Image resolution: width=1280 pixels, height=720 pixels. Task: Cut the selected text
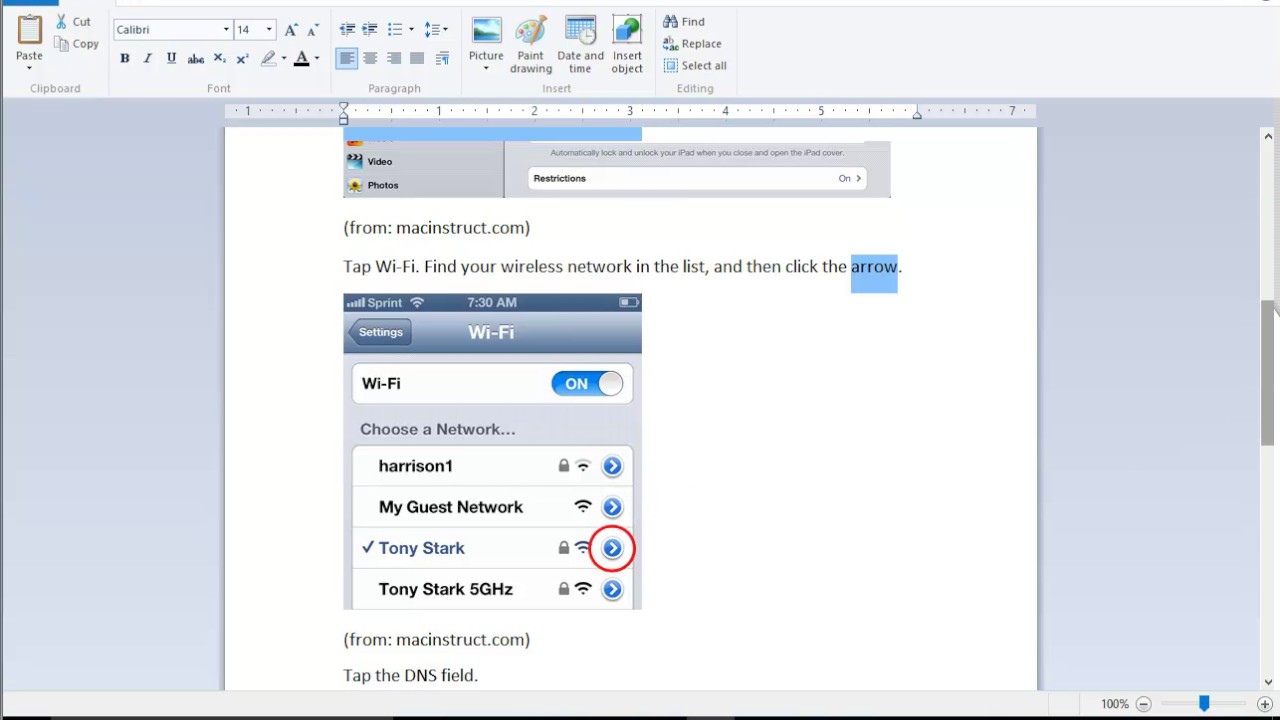point(73,21)
